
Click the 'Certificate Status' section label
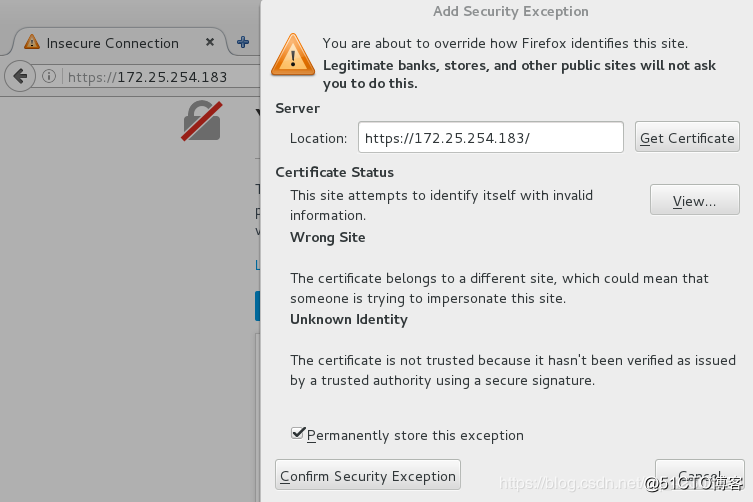[x=335, y=172]
